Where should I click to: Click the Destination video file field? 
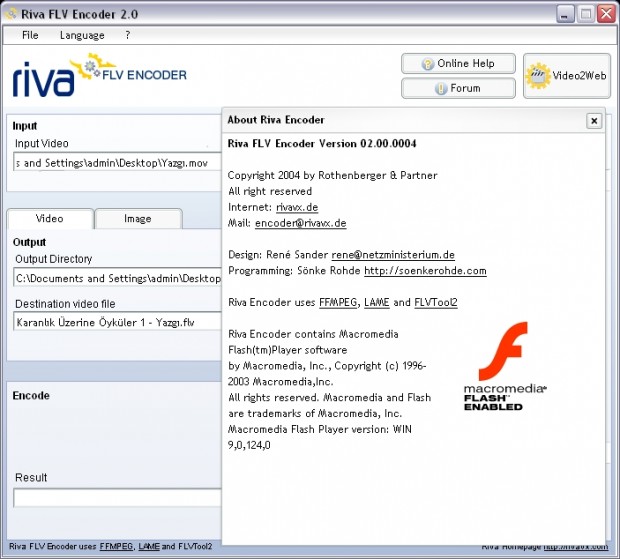coord(117,322)
